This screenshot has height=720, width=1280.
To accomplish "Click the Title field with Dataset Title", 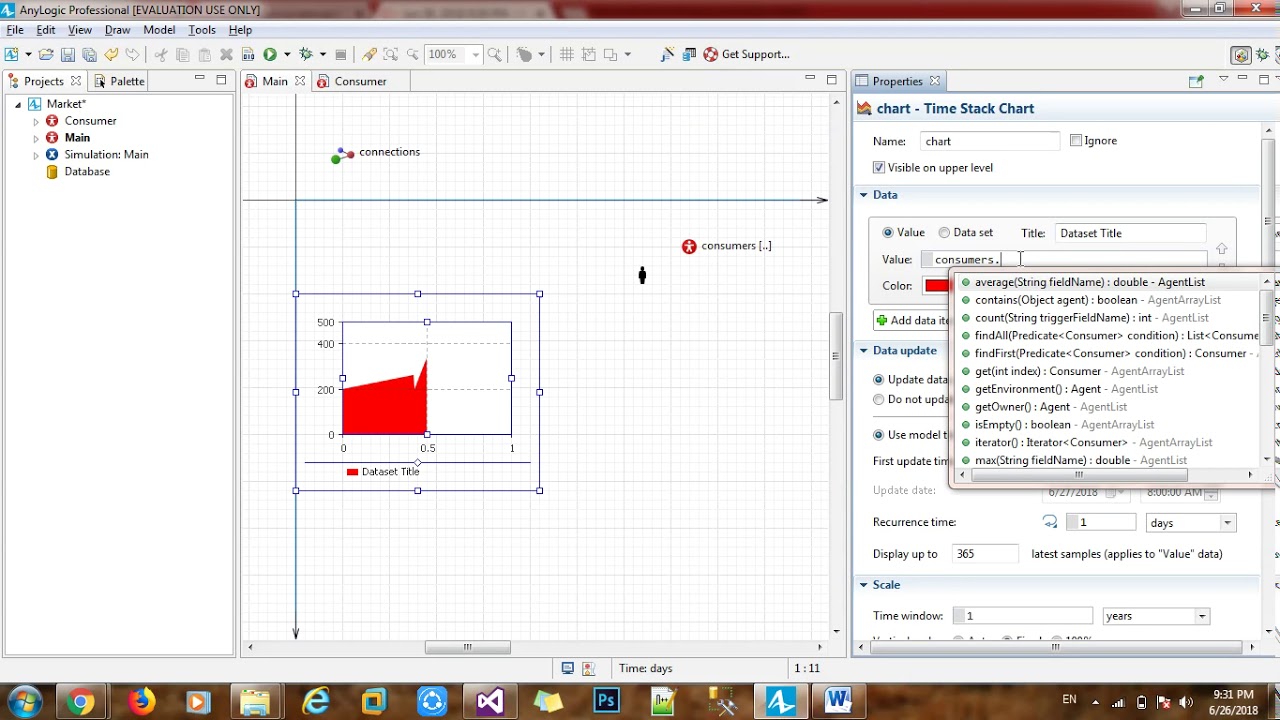I will point(1131,233).
